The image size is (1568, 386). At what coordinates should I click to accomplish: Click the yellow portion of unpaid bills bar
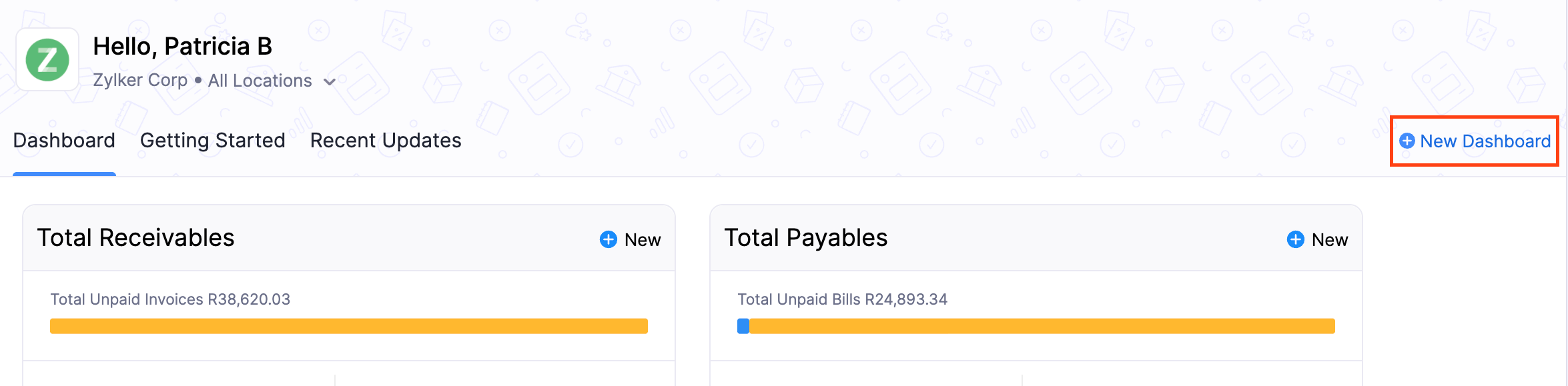click(x=1041, y=326)
